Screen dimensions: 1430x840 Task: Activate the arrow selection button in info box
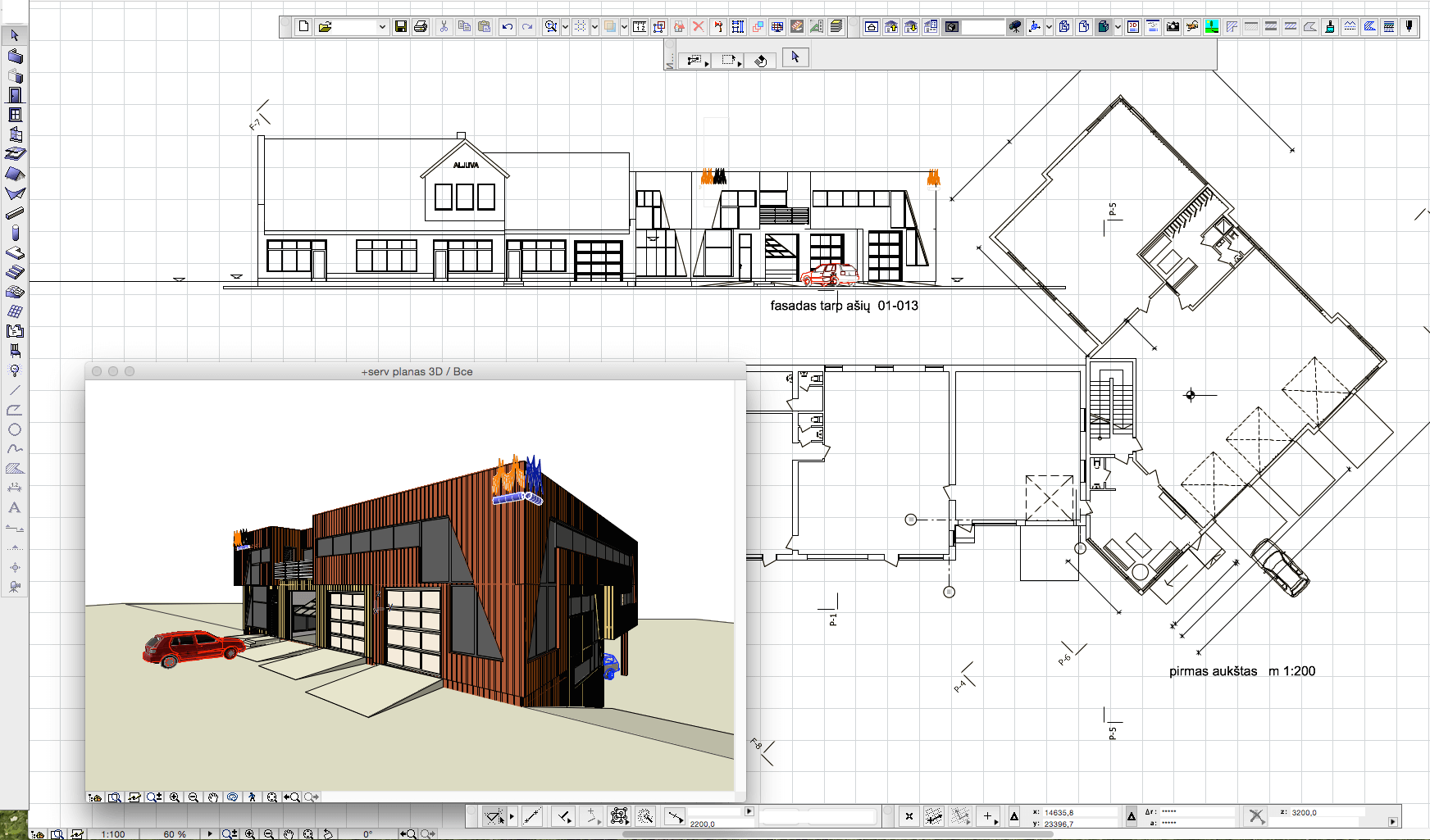[x=795, y=57]
